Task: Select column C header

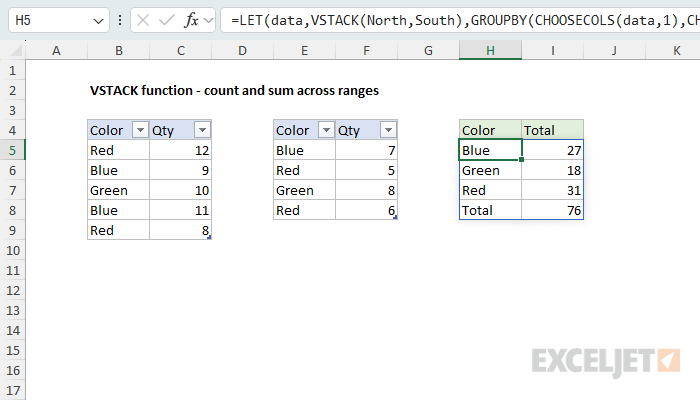Action: [x=181, y=50]
